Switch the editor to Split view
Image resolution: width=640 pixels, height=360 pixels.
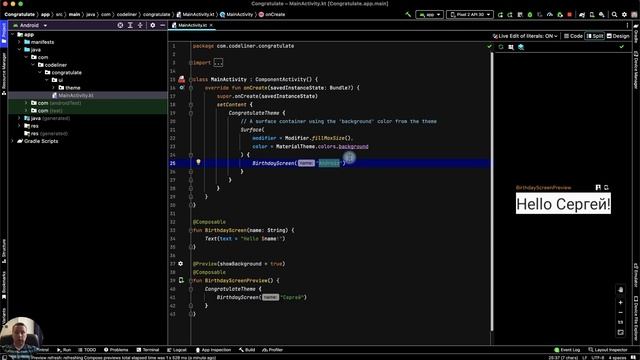[x=595, y=36]
